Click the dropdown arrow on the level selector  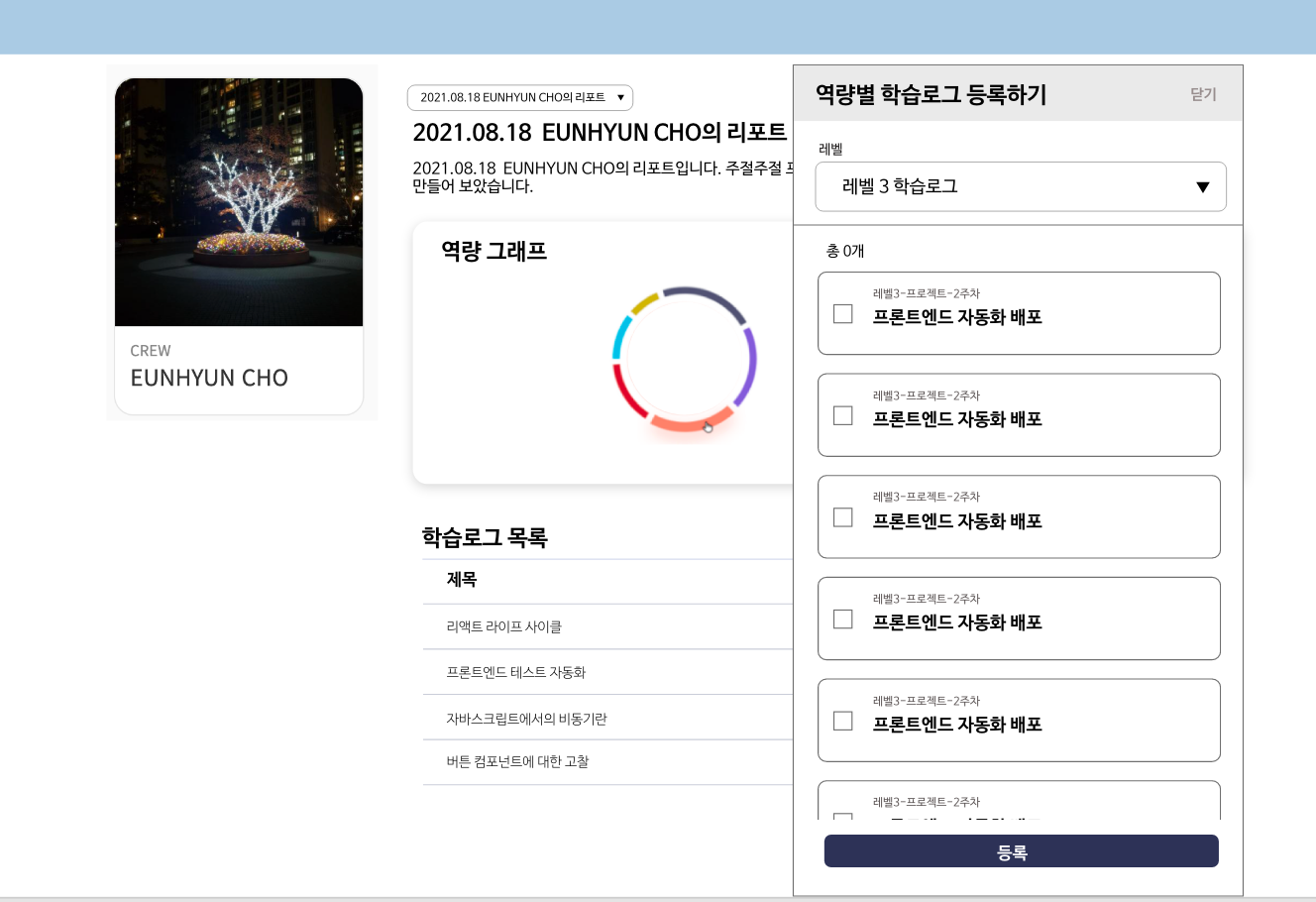pyautogui.click(x=1203, y=186)
